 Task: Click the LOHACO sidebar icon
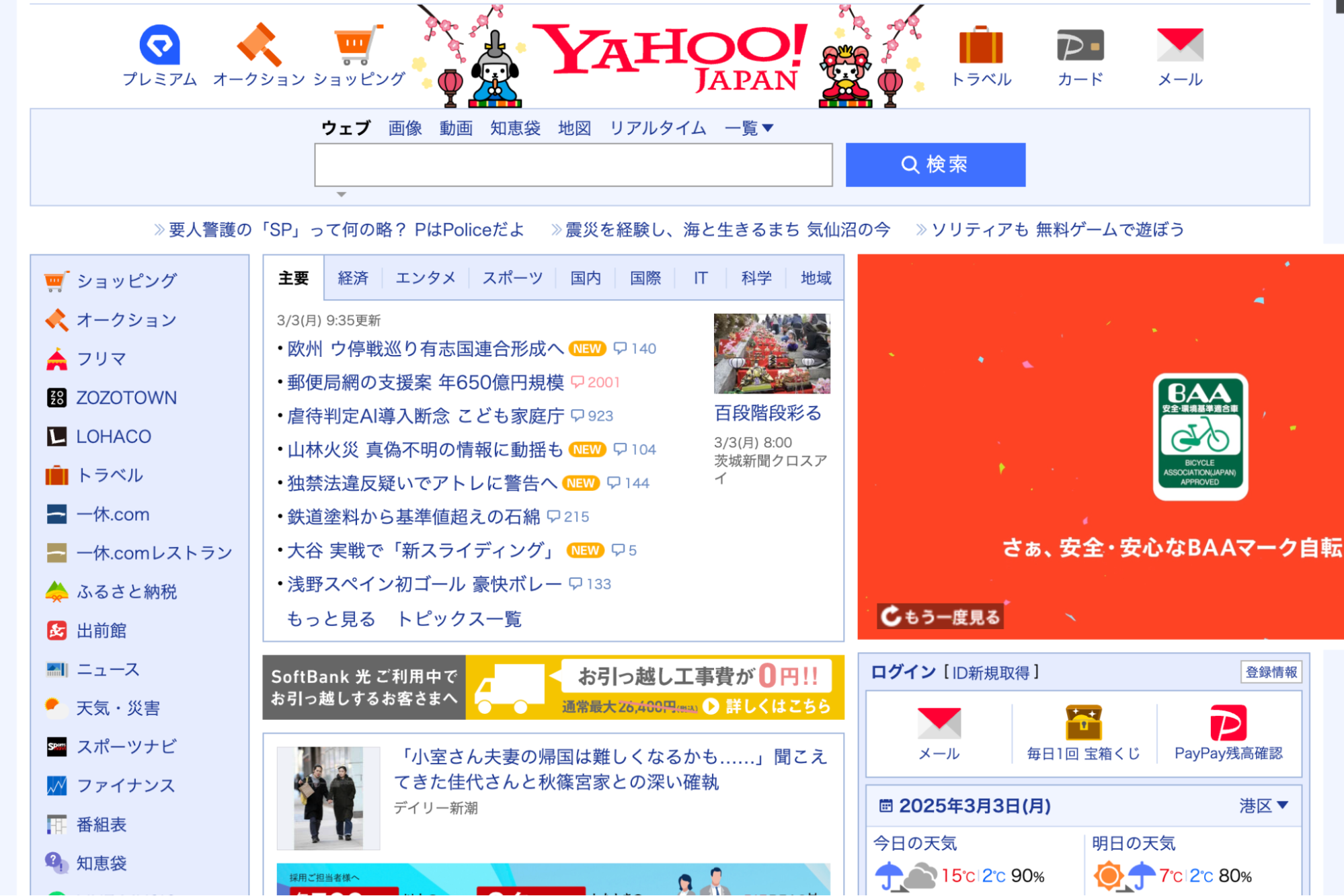pos(56,436)
